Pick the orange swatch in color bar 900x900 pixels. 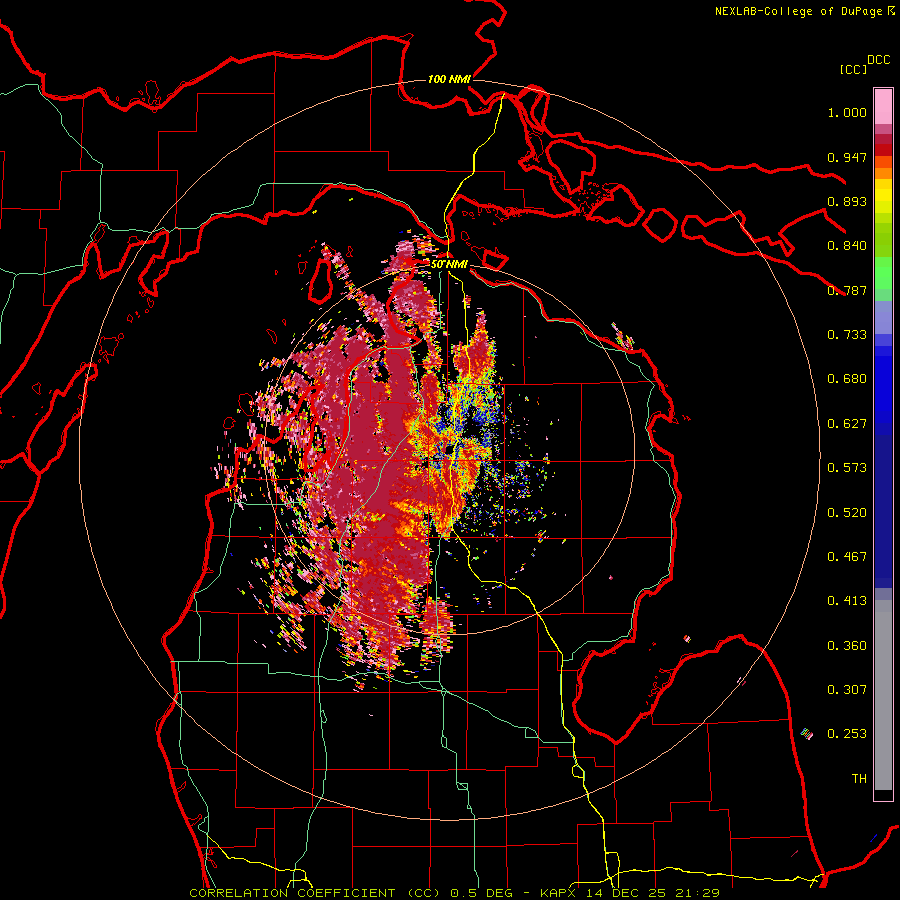883,173
